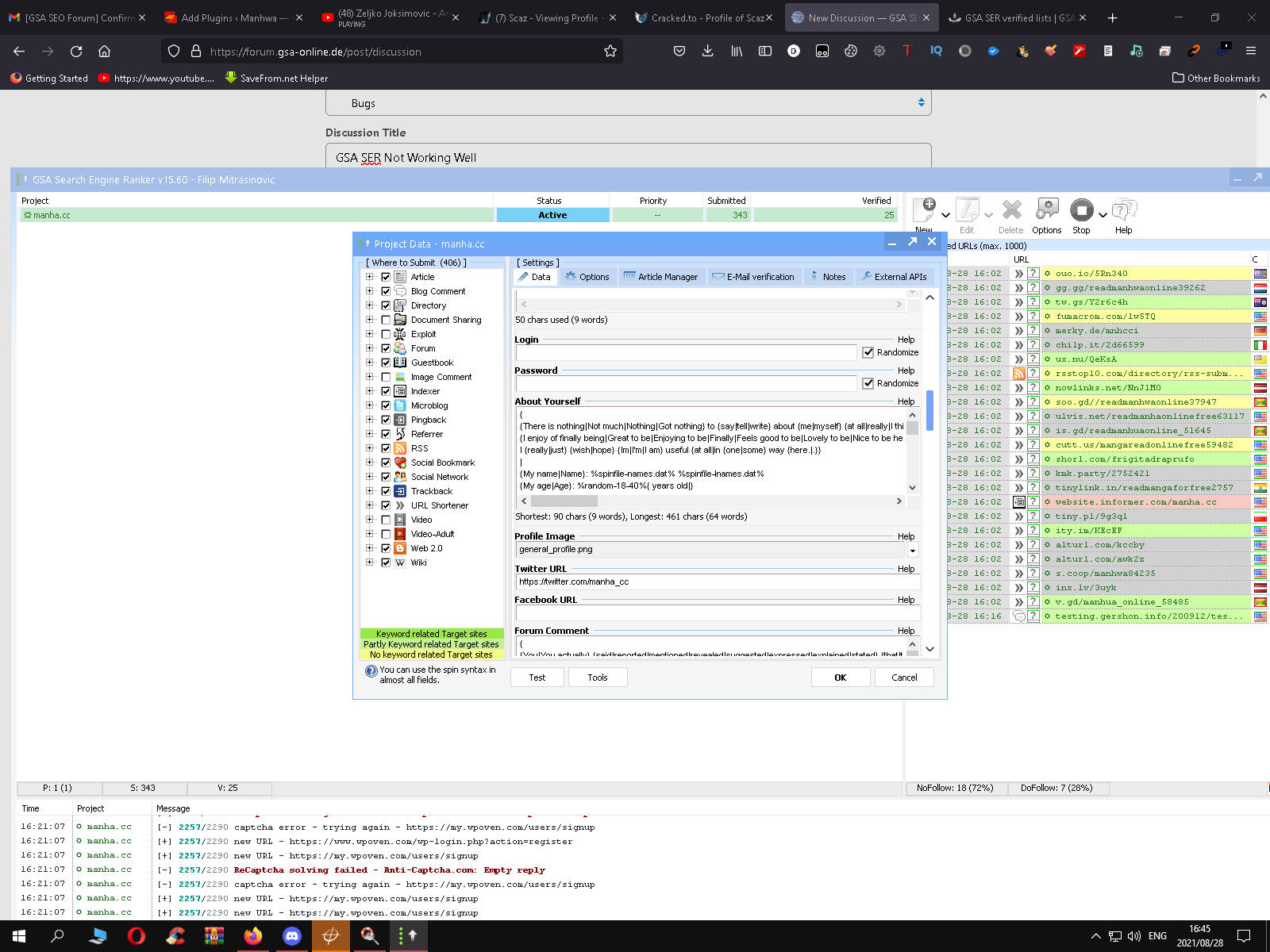Viewport: 1270px width, 952px height.
Task: Click the Stop icon in GSA toolbar
Action: point(1081,209)
